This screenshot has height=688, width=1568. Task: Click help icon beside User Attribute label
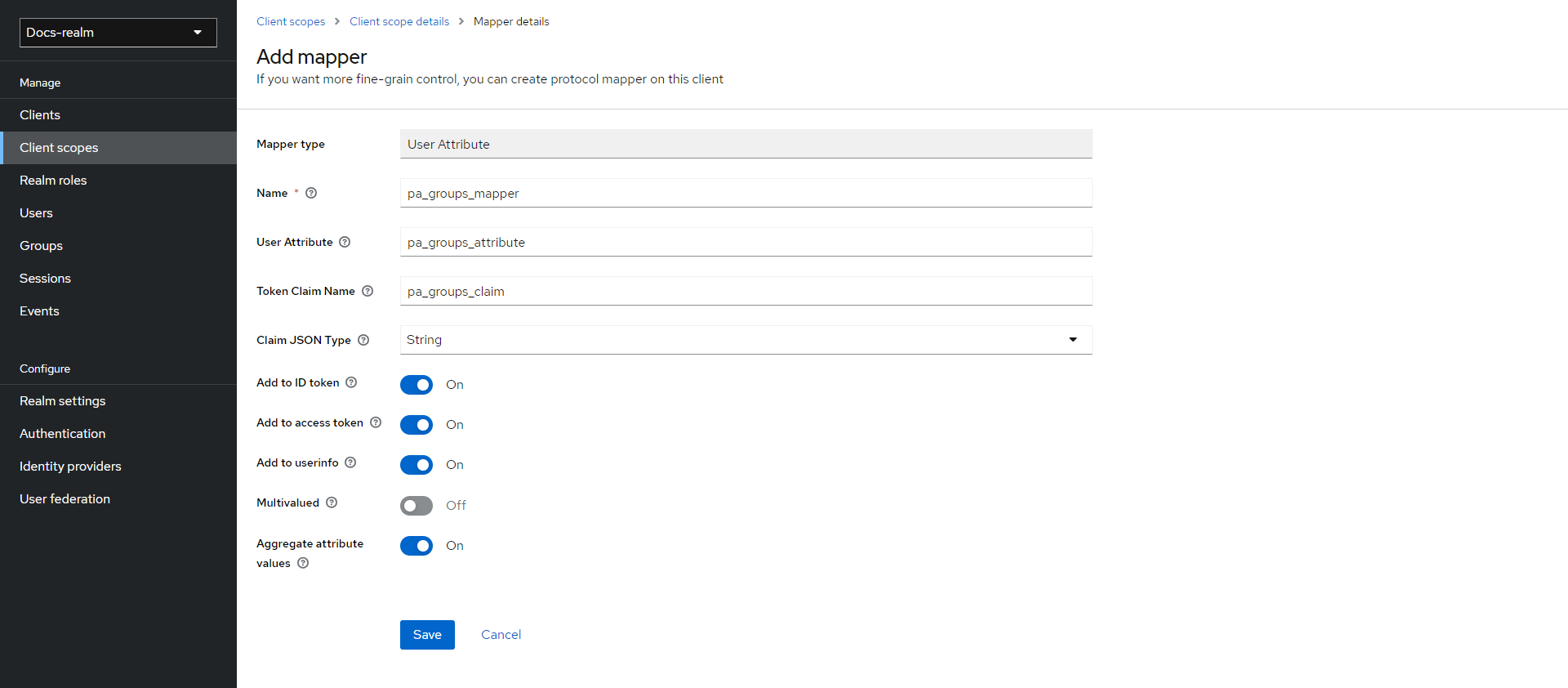point(345,242)
